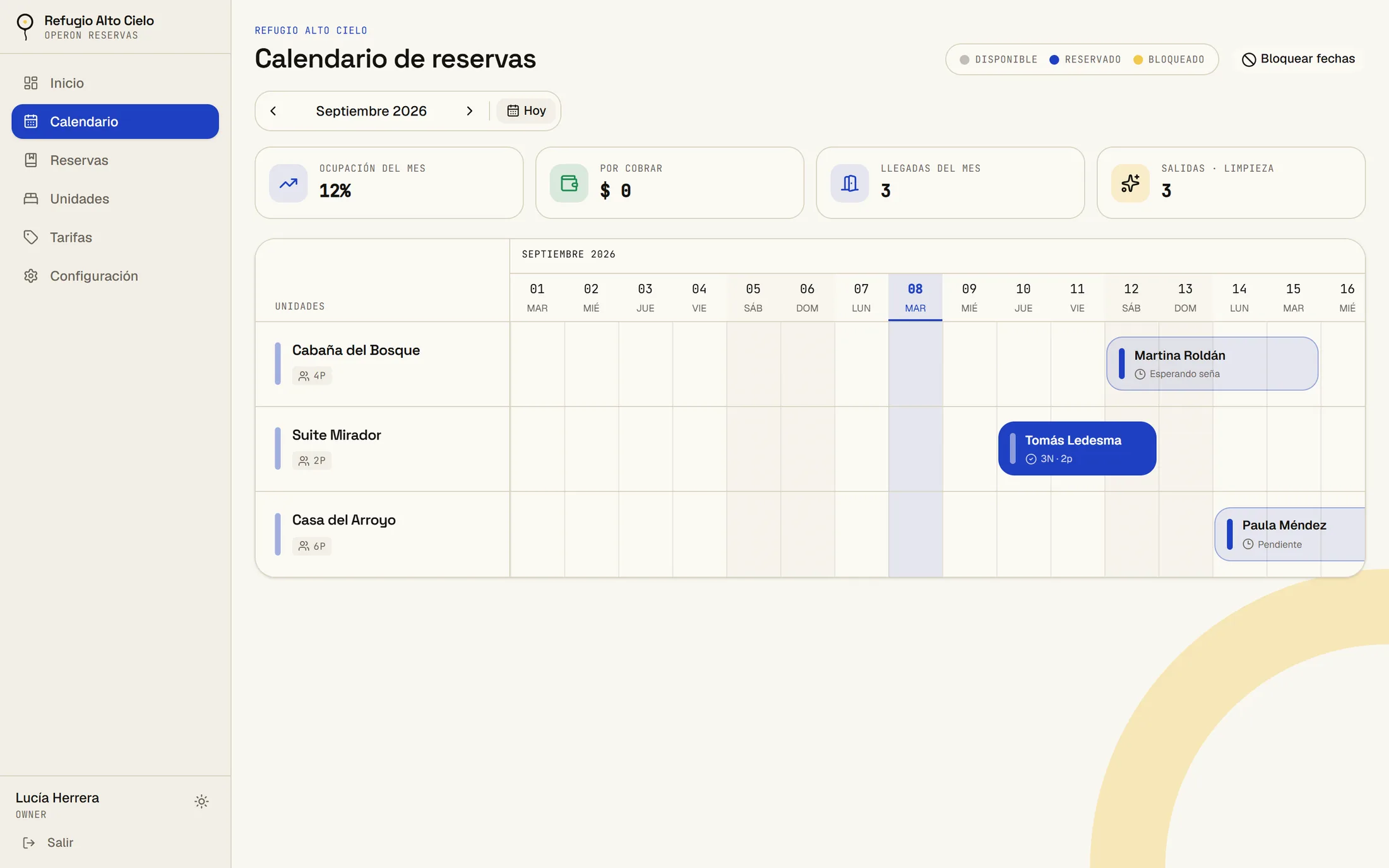Image resolution: width=1389 pixels, height=868 pixels.
Task: Select the highlighted day 08 MAR header
Action: click(x=915, y=297)
